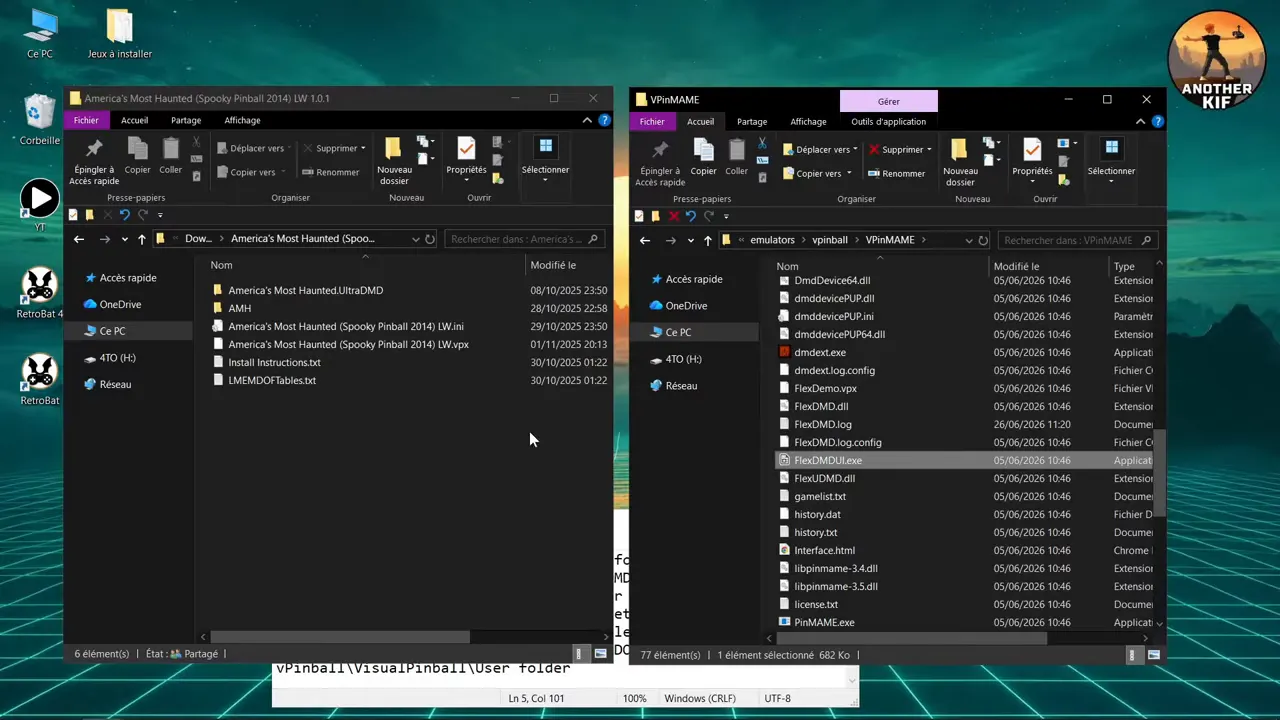
Task: Sort by Nom column in left window
Action: pos(366,265)
